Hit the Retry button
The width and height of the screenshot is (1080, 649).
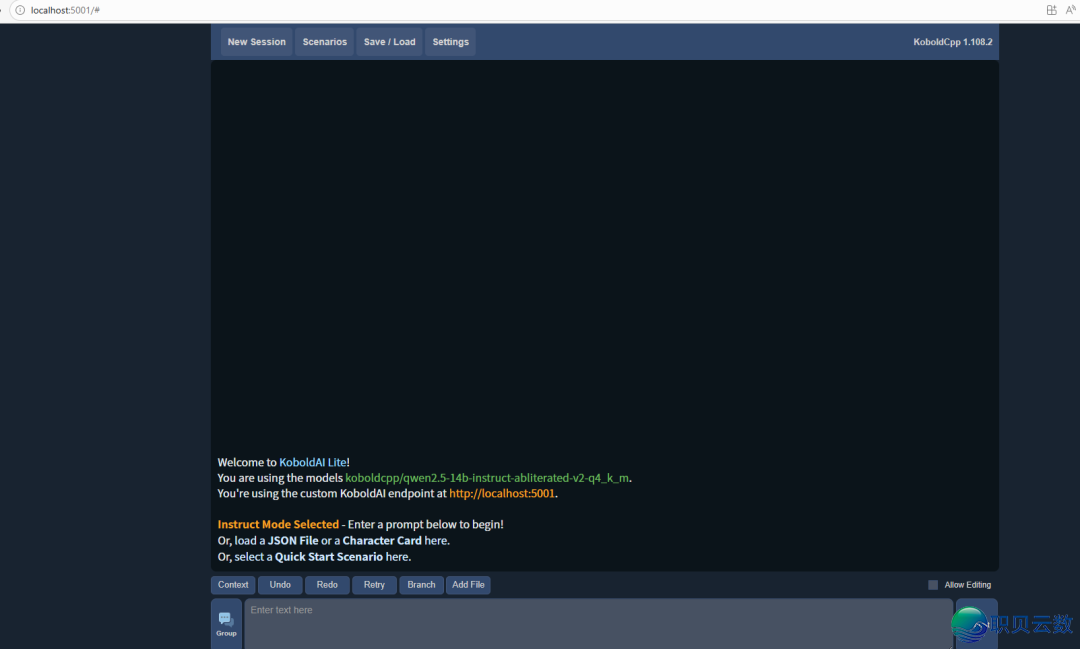[374, 585]
